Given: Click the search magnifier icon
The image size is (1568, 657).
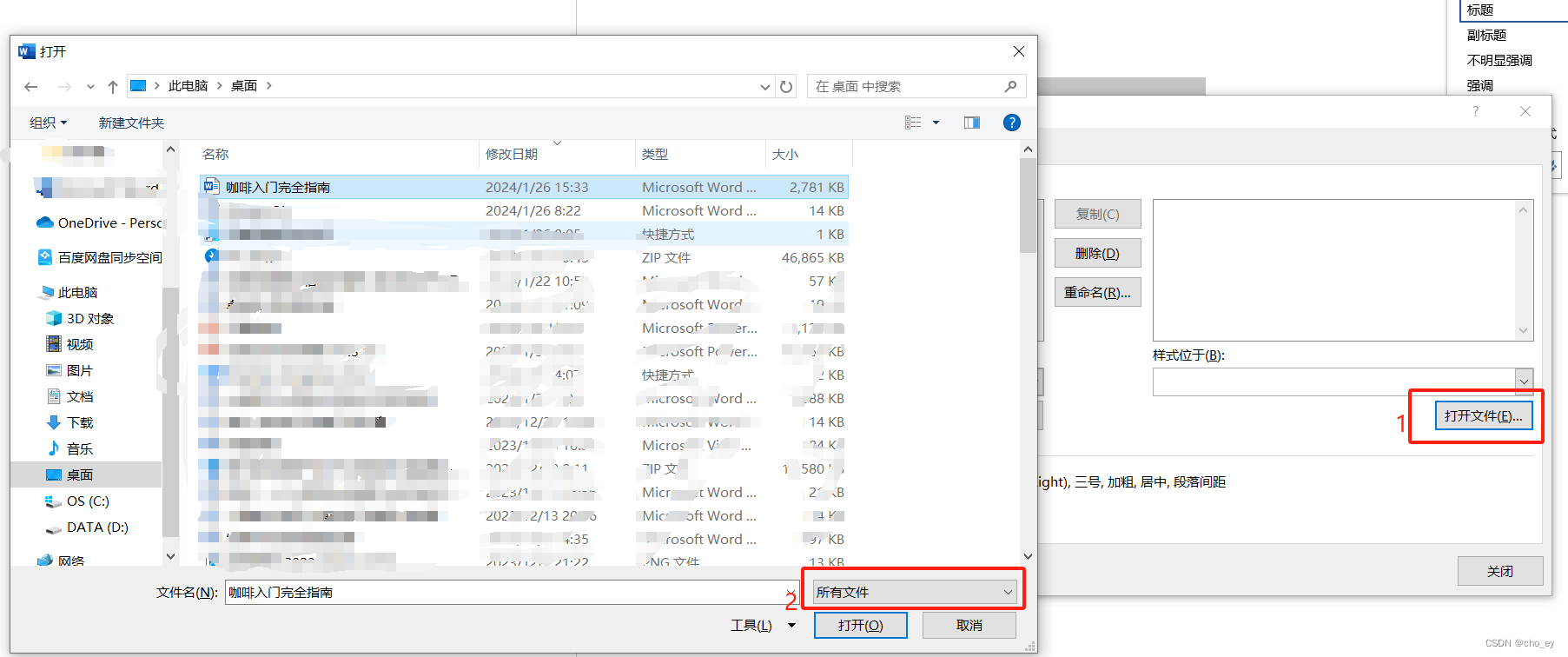Looking at the screenshot, I should 1010,86.
